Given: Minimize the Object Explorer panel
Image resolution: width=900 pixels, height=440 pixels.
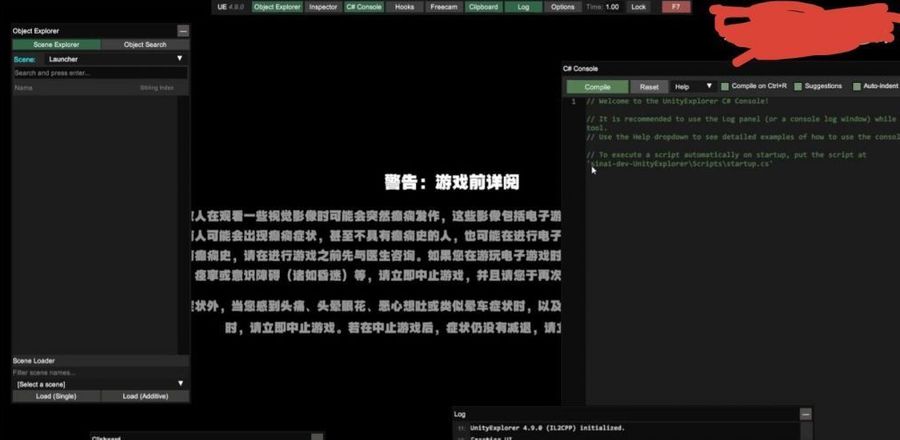Looking at the screenshot, I should (183, 32).
